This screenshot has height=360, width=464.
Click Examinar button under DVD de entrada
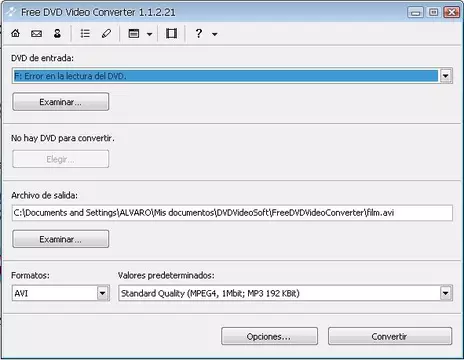(61, 102)
